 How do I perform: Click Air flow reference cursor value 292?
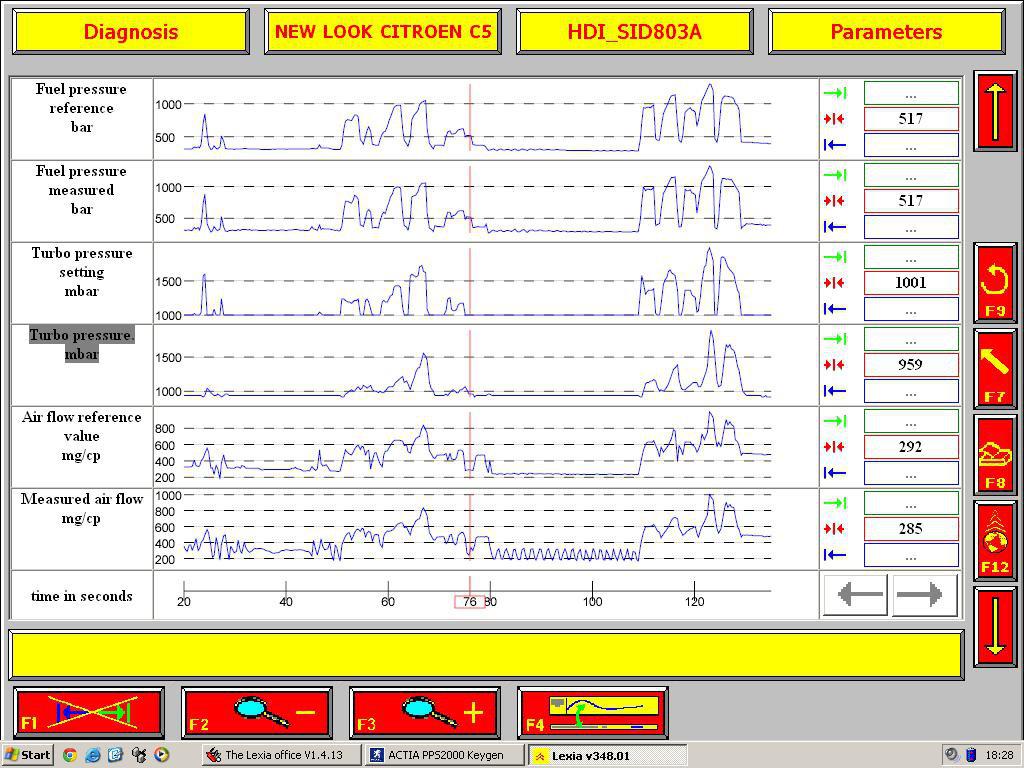point(911,447)
